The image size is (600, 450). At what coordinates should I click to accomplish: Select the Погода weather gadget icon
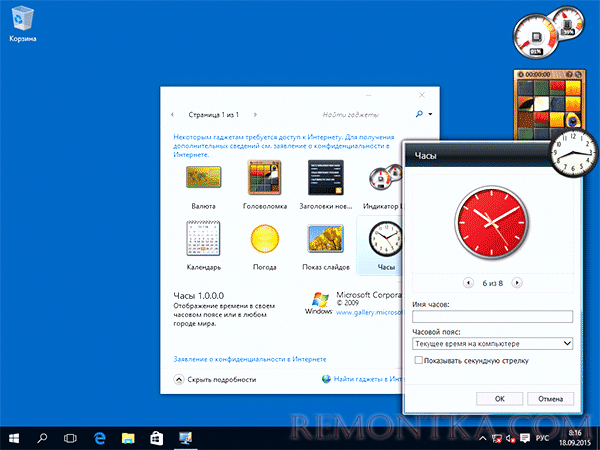(x=265, y=241)
